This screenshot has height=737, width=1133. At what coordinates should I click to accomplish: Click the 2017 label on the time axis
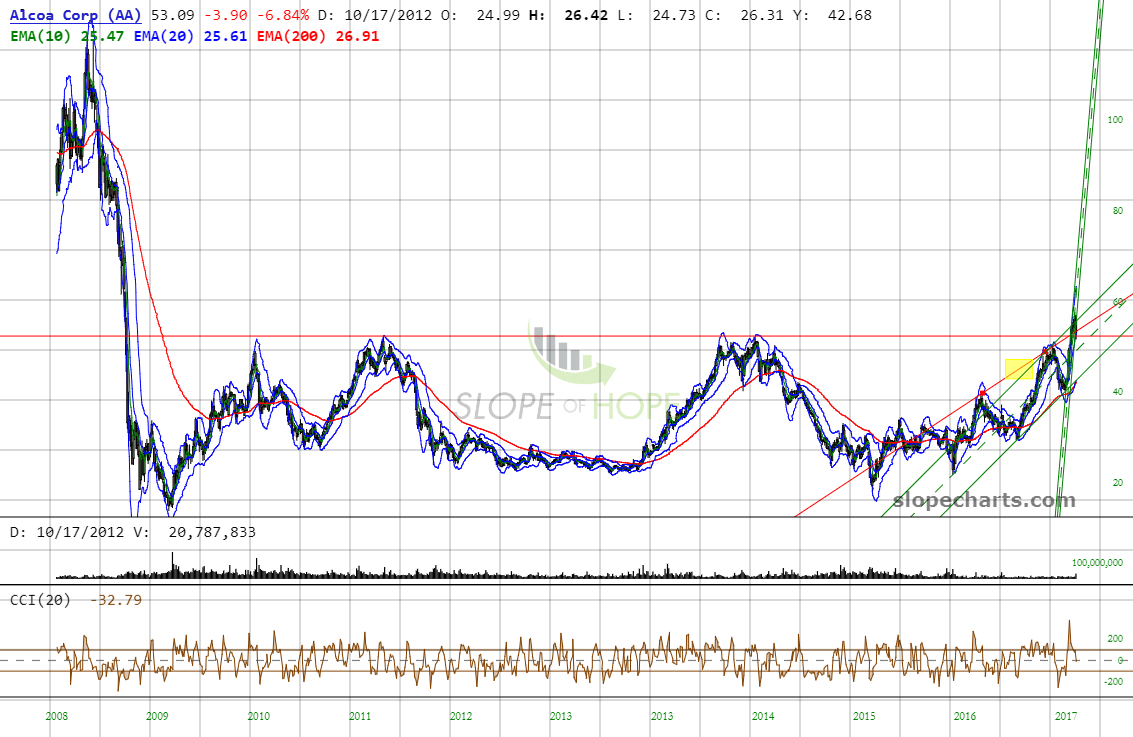point(1066,716)
